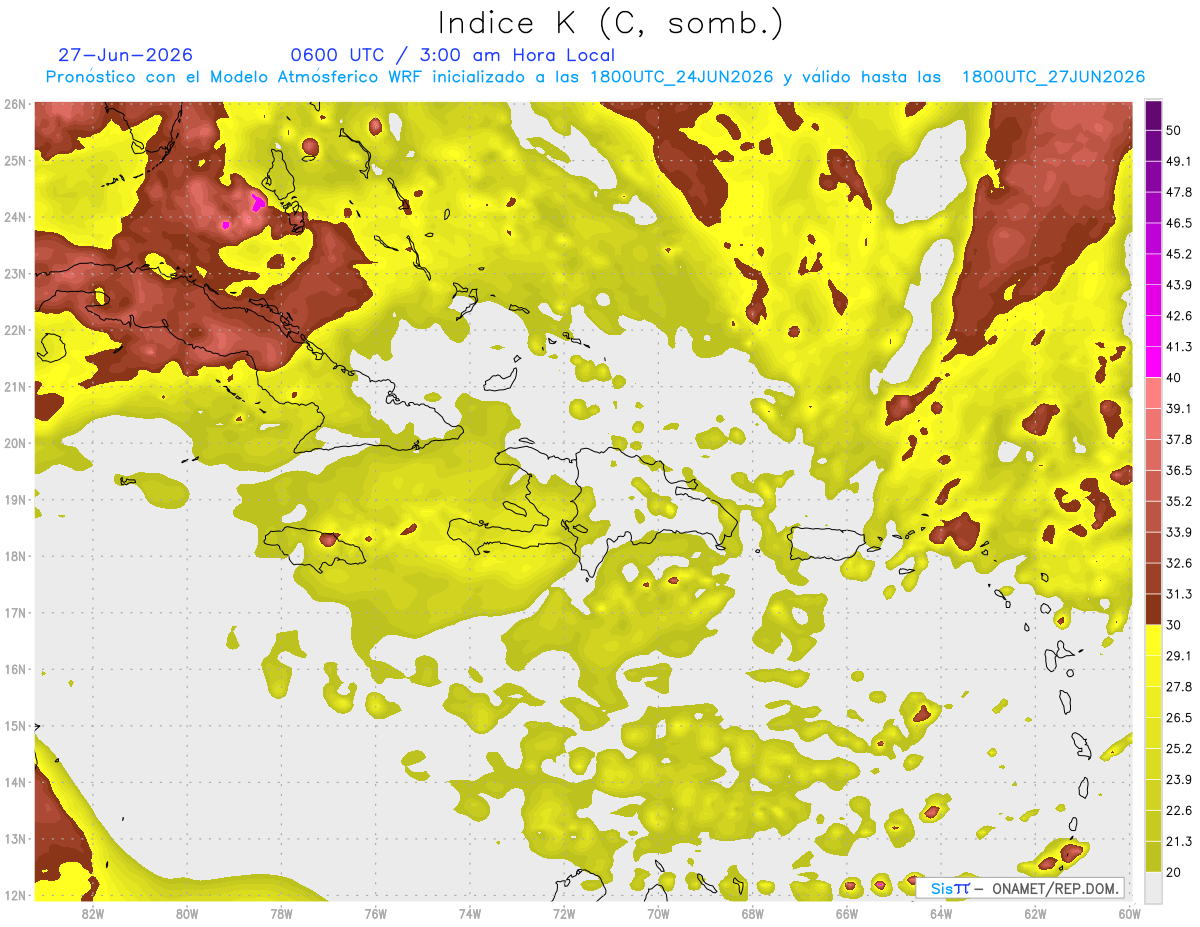
Task: Select the date '27-Jun-2026'
Action: pos(125,55)
